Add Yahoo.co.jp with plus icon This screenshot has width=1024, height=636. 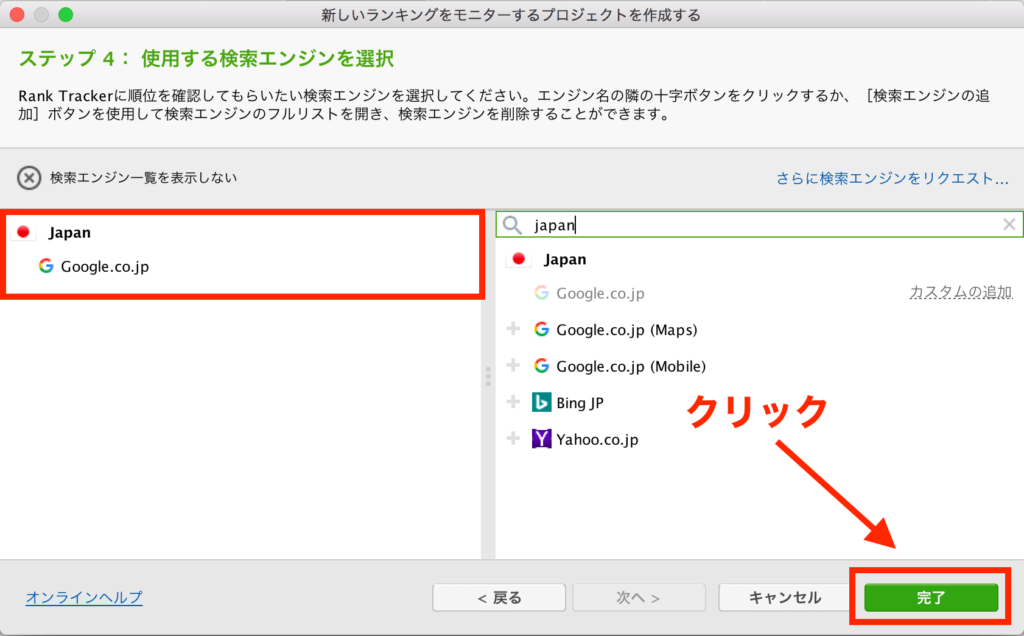513,438
